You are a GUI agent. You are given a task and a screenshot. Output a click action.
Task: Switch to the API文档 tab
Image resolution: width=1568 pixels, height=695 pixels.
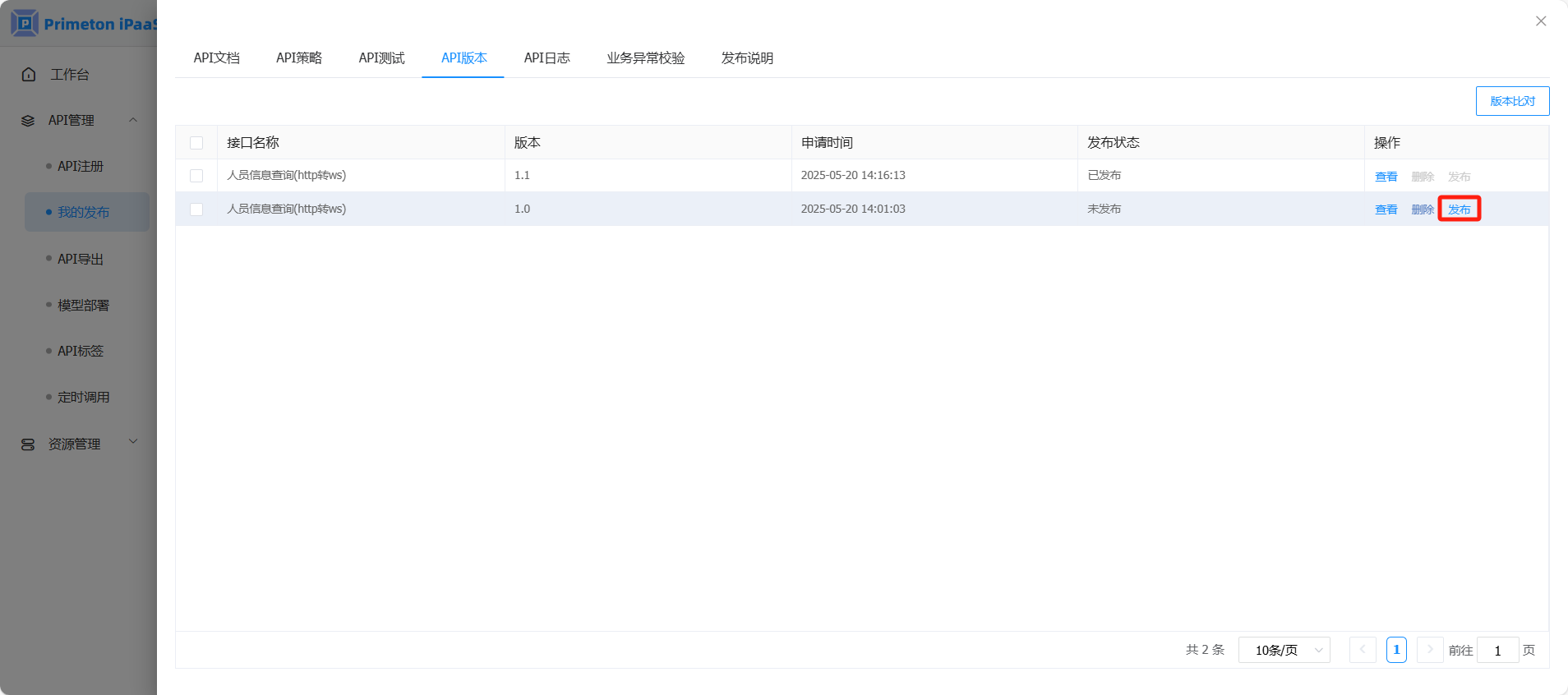point(217,58)
